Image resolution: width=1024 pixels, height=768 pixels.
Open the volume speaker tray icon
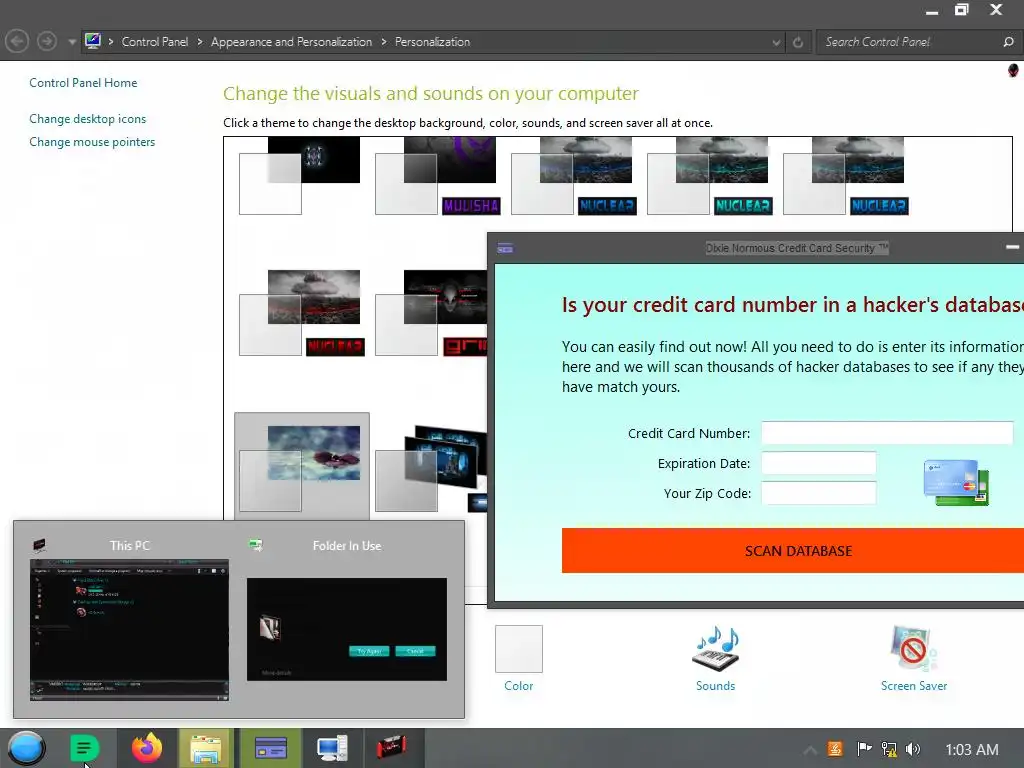point(913,749)
